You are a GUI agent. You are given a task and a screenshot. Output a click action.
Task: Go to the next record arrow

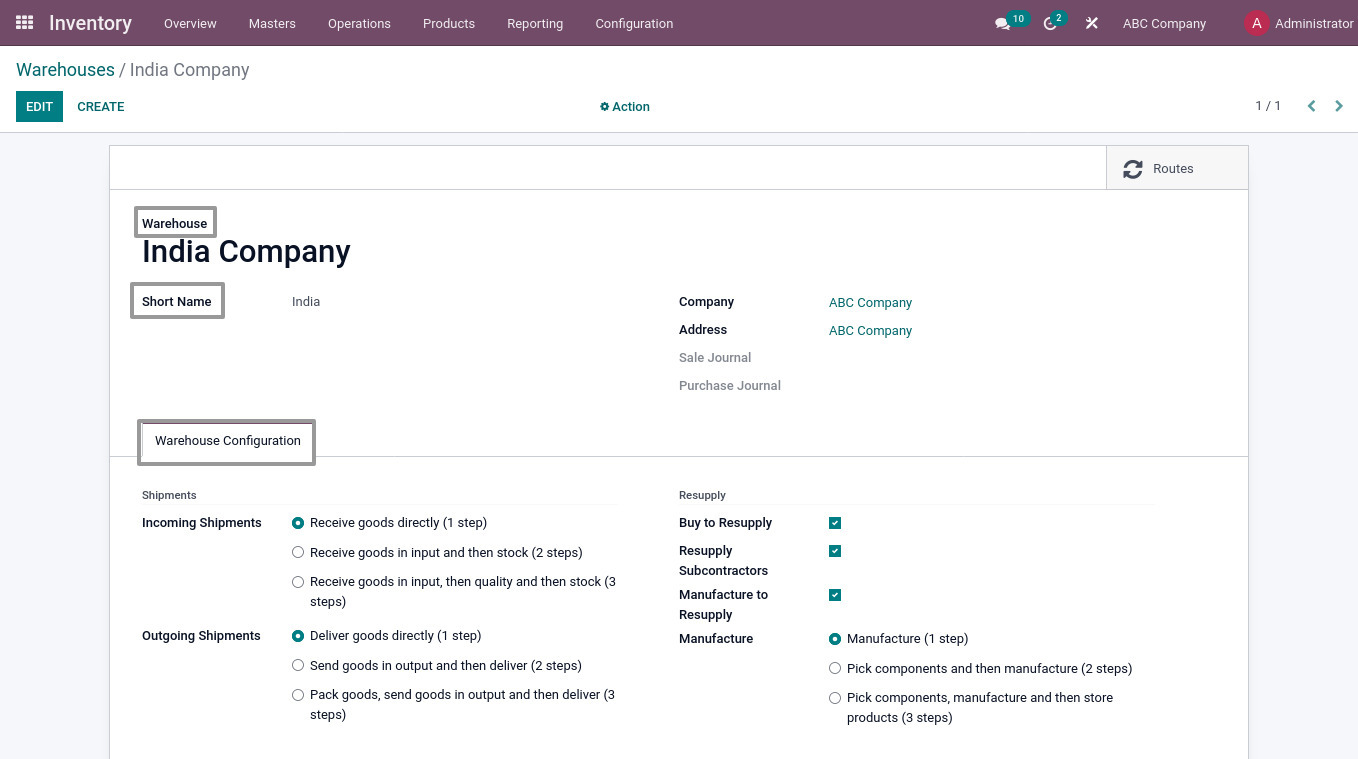pyautogui.click(x=1339, y=105)
